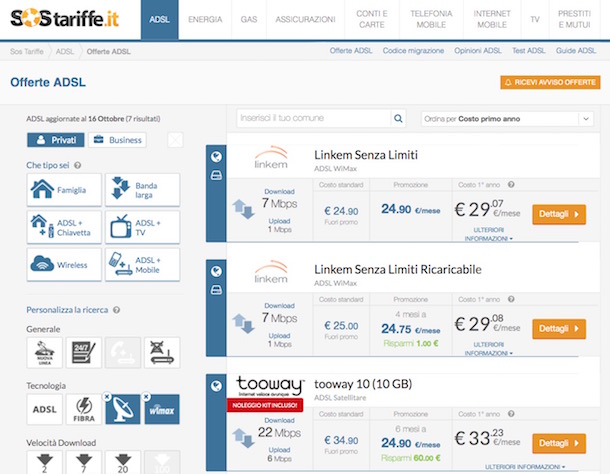This screenshot has height=474, width=610.
Task: Open the Energia main menu
Action: pyautogui.click(x=205, y=19)
